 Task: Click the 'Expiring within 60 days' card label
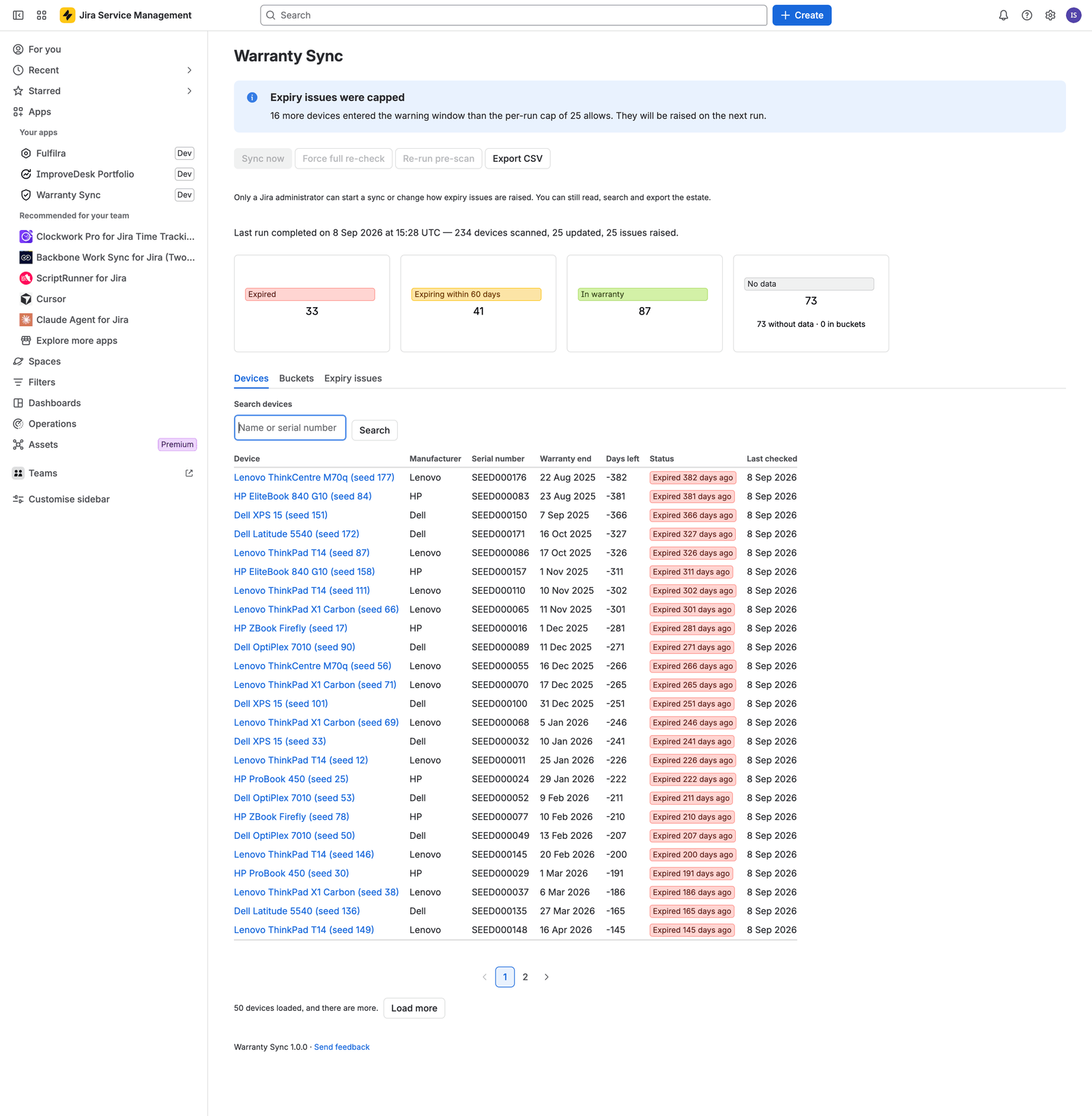476,294
